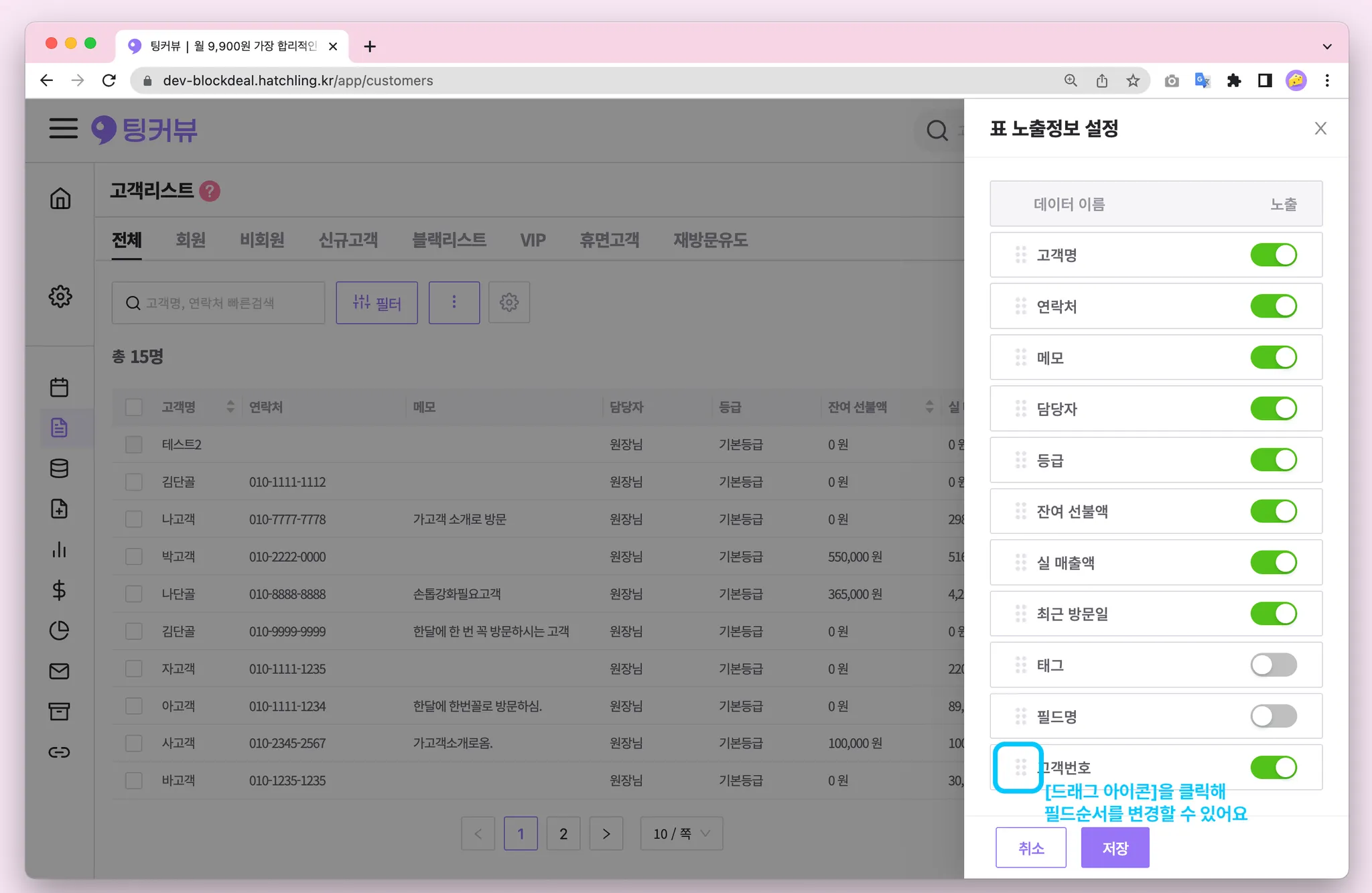Go to page 2 of pagination
Screen dimensions: 1372x893
[x=563, y=833]
